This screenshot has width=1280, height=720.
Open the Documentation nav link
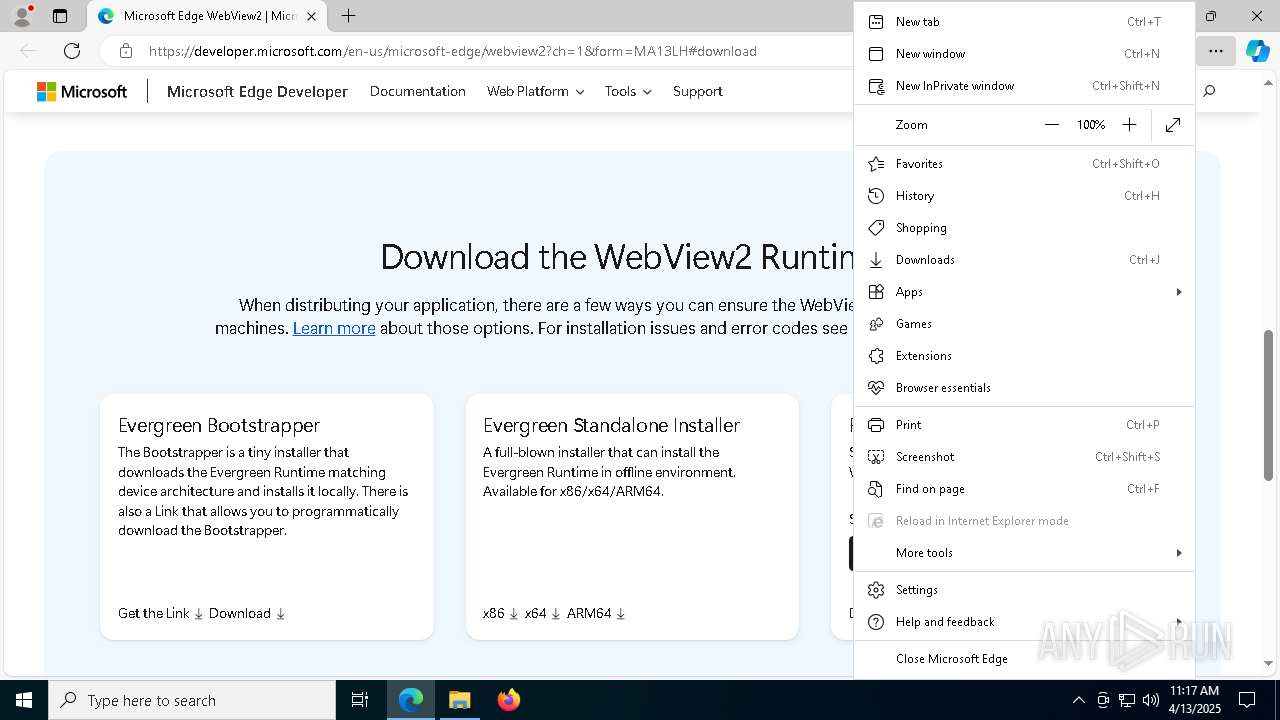point(418,91)
